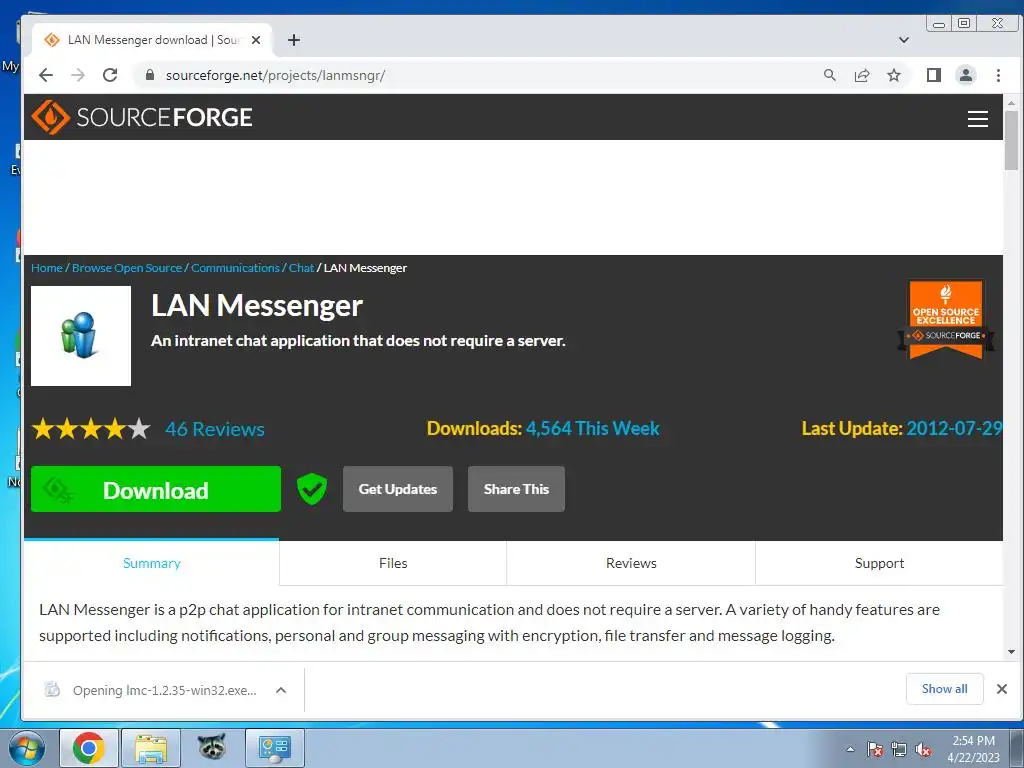Screen dimensions: 1024x768
Task: Open the hamburger menu in the SourceForge header
Action: (x=977, y=118)
